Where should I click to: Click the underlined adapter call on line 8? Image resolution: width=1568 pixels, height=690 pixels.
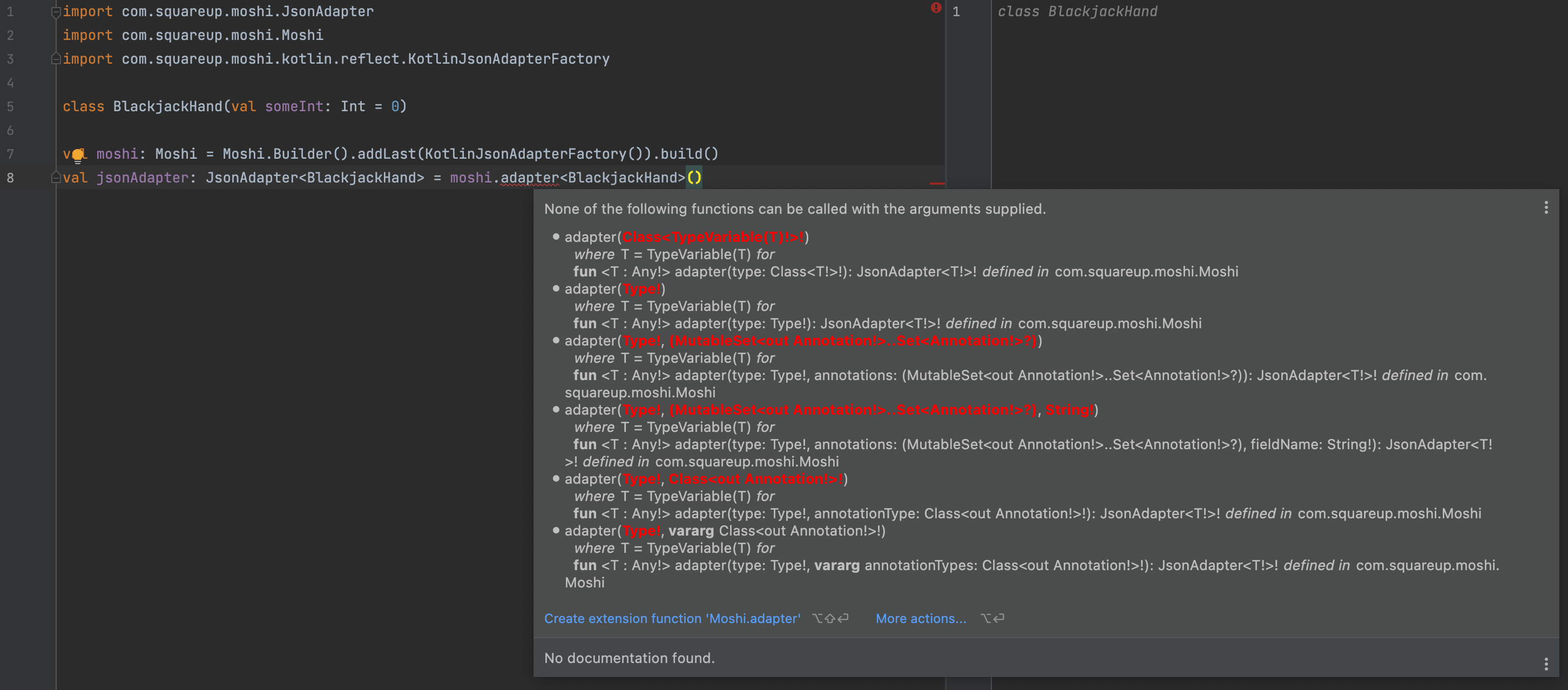tap(529, 177)
